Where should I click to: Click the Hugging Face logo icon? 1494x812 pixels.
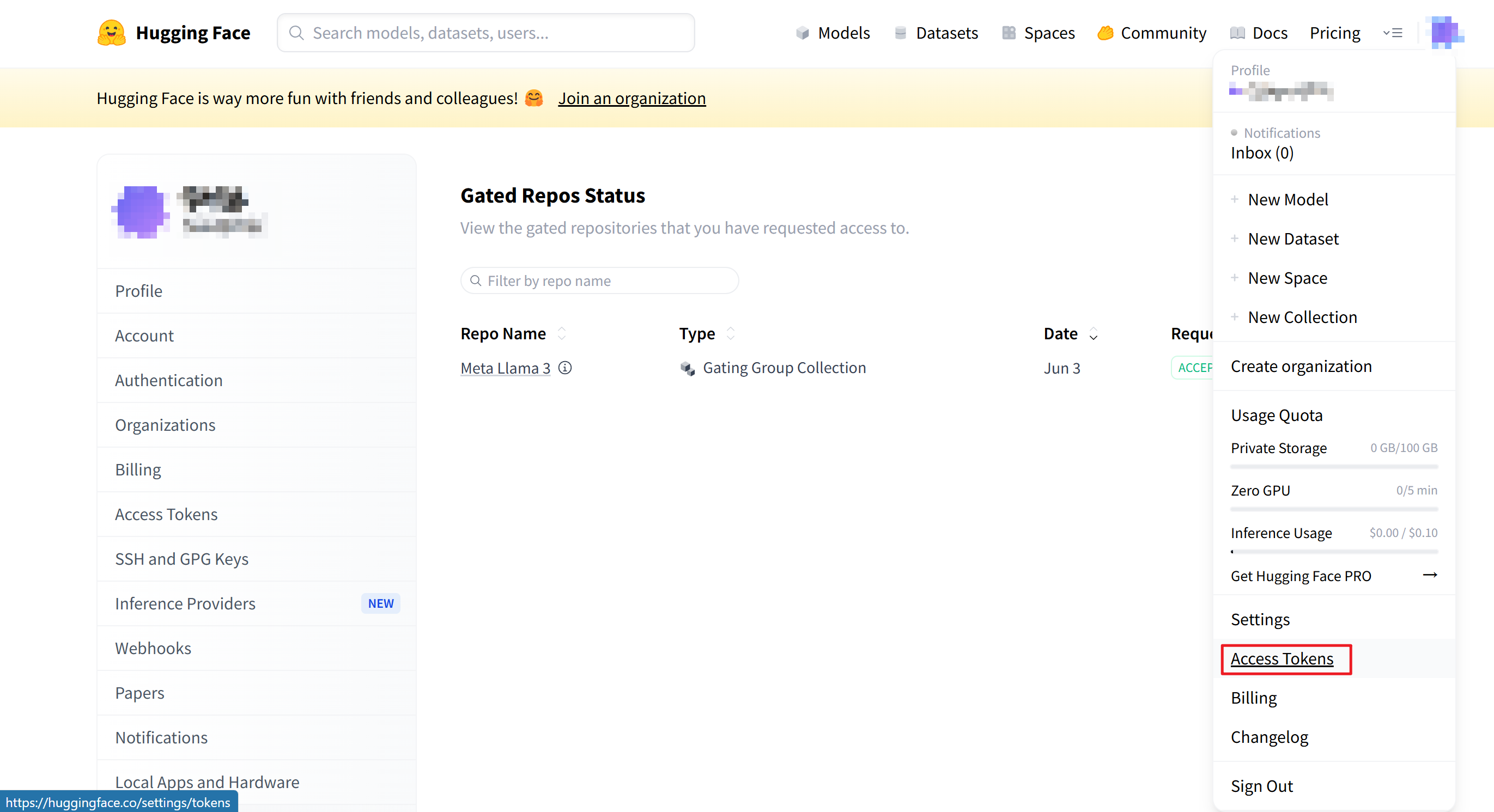[x=111, y=33]
